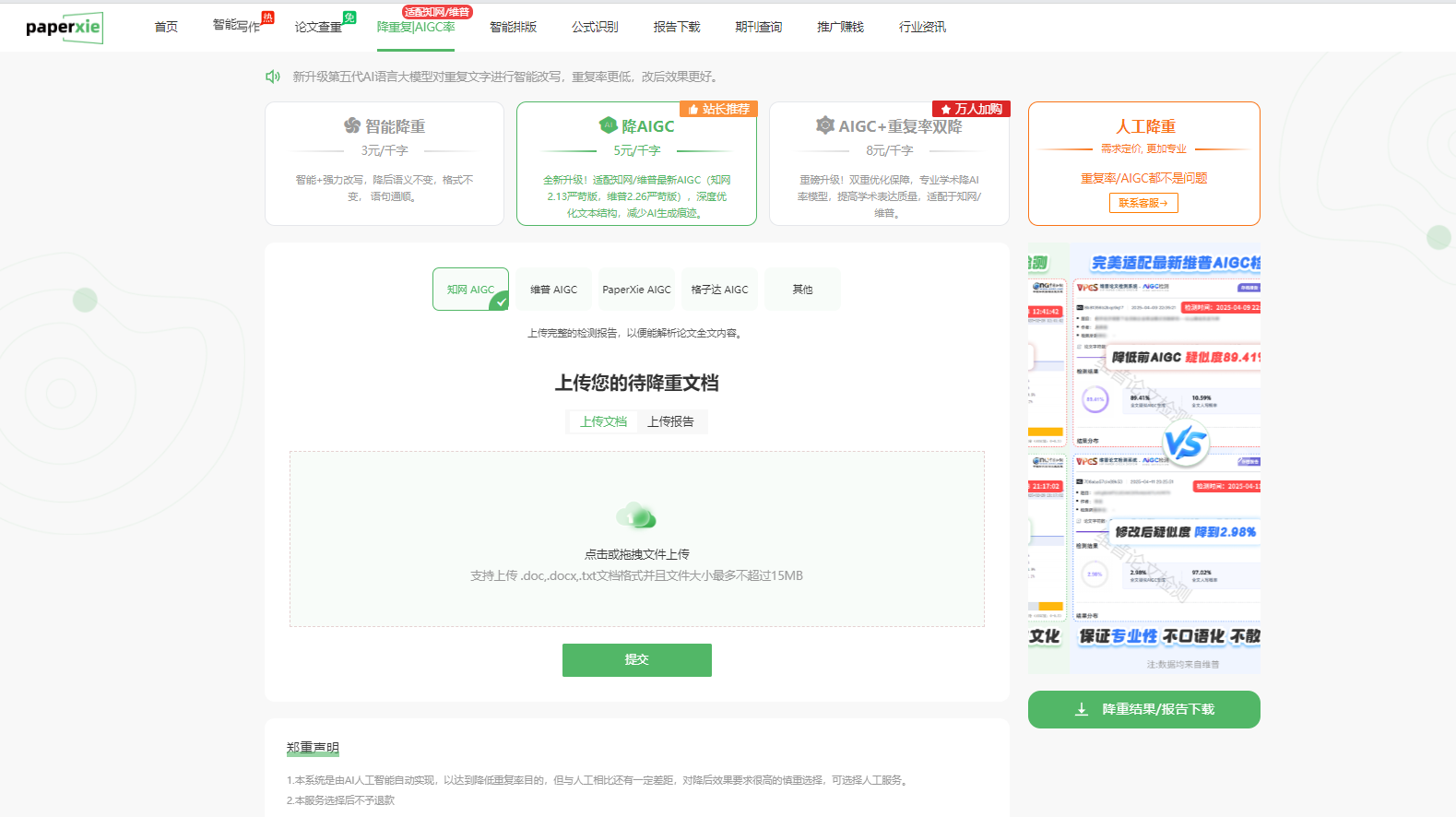Click the paperxie logo
This screenshot has height=817, width=1456.
[64, 28]
